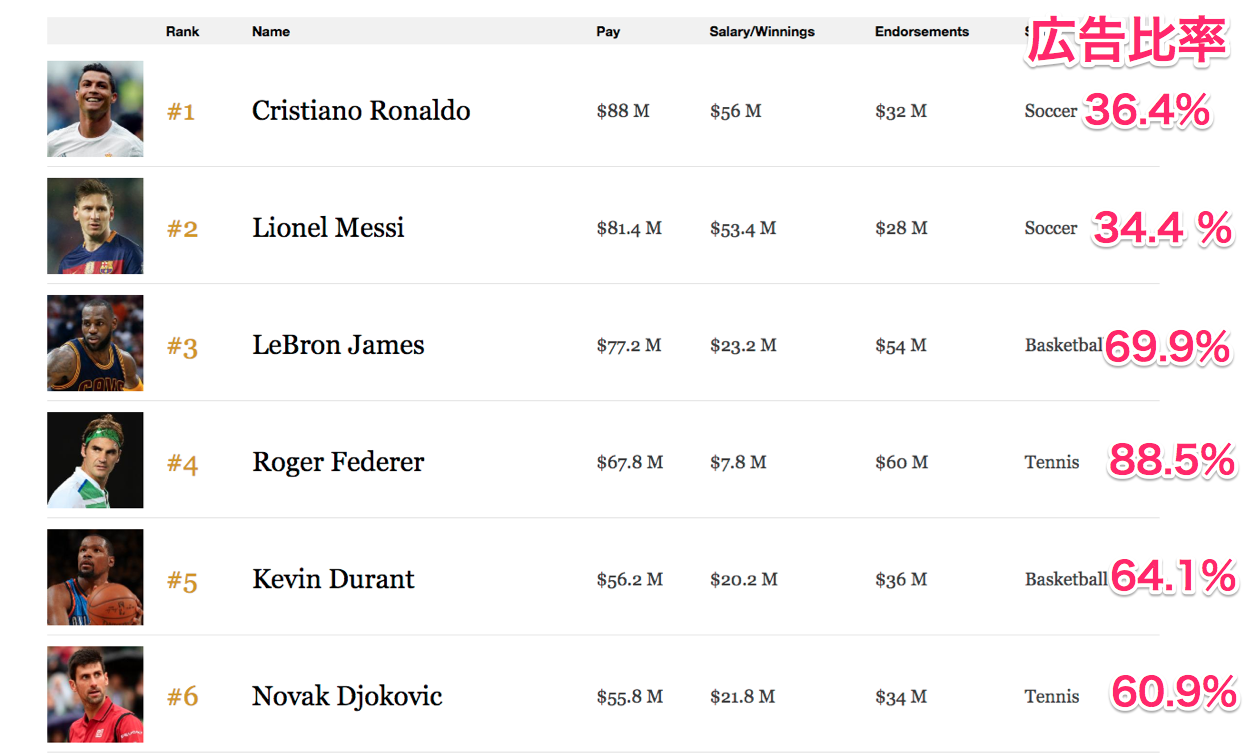Click Roger Federer's photo thumbnail
Viewport: 1251px width, 756px height.
click(95, 460)
